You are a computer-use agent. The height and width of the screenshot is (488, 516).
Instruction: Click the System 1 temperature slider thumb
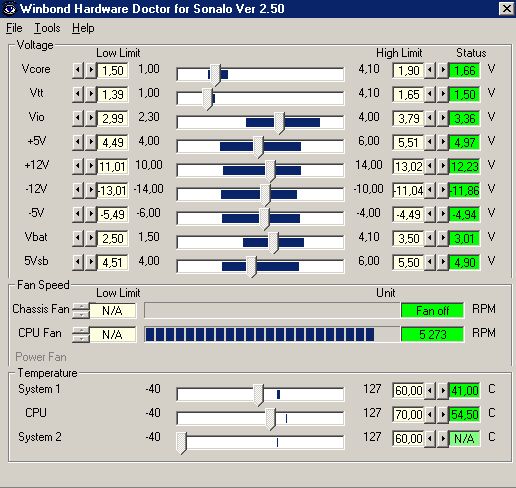click(259, 395)
